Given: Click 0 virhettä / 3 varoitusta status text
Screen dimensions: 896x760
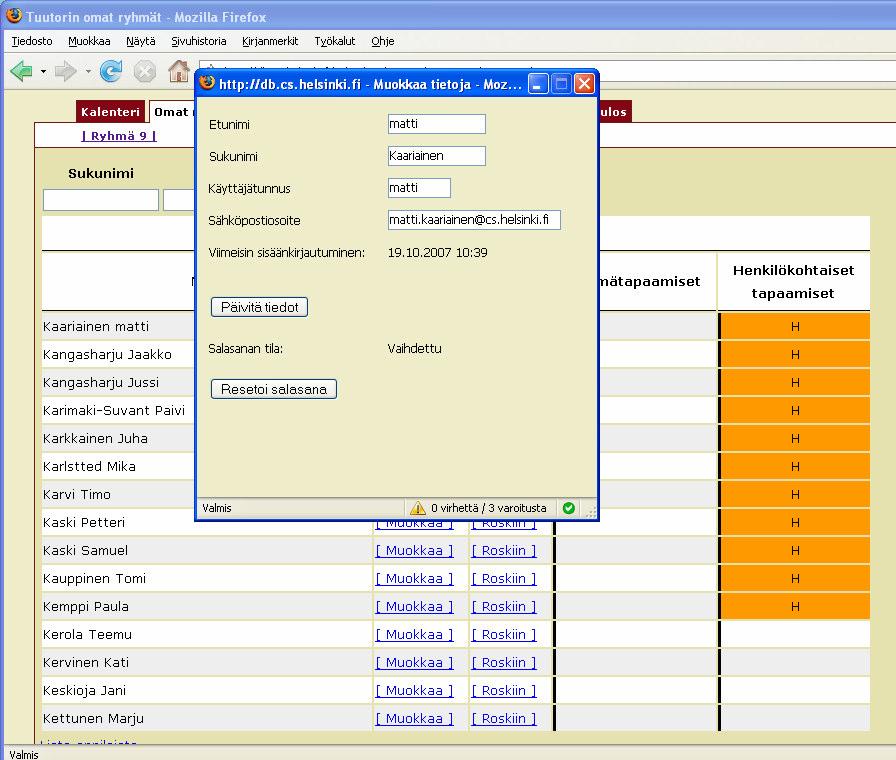Looking at the screenshot, I should pyautogui.click(x=489, y=508).
